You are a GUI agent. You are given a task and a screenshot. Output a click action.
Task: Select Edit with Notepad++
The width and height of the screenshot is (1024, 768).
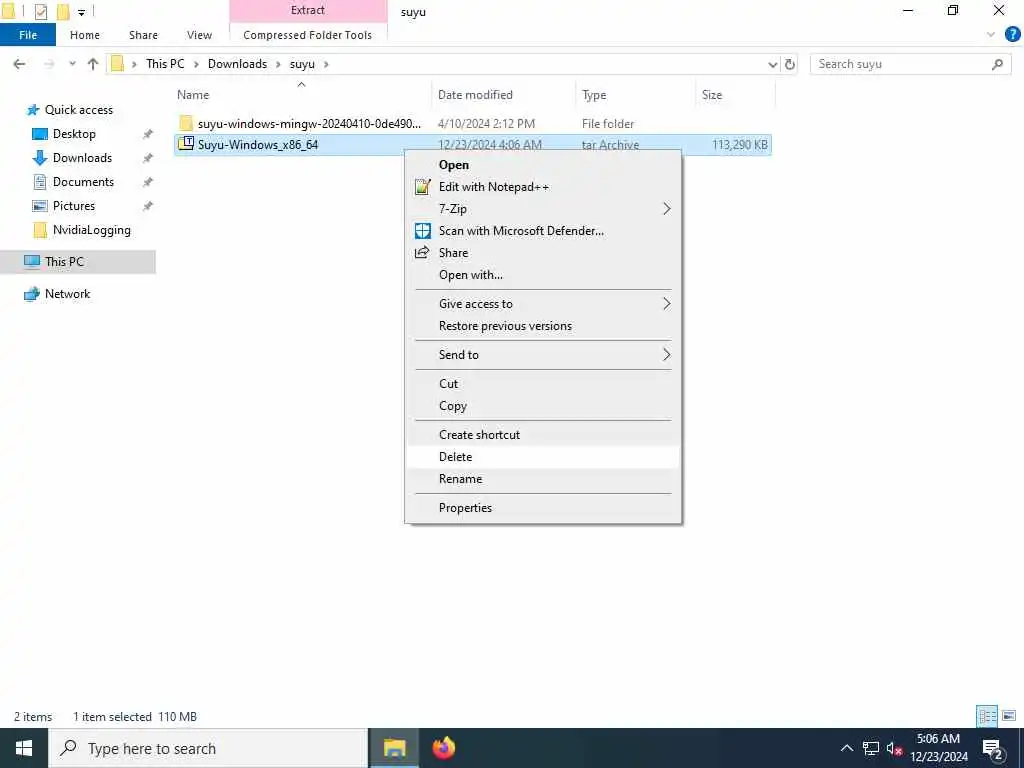(543, 187)
